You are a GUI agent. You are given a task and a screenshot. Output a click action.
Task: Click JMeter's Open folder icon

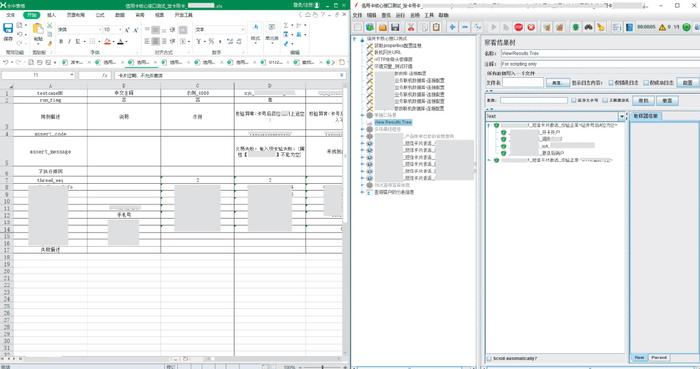pos(383,28)
